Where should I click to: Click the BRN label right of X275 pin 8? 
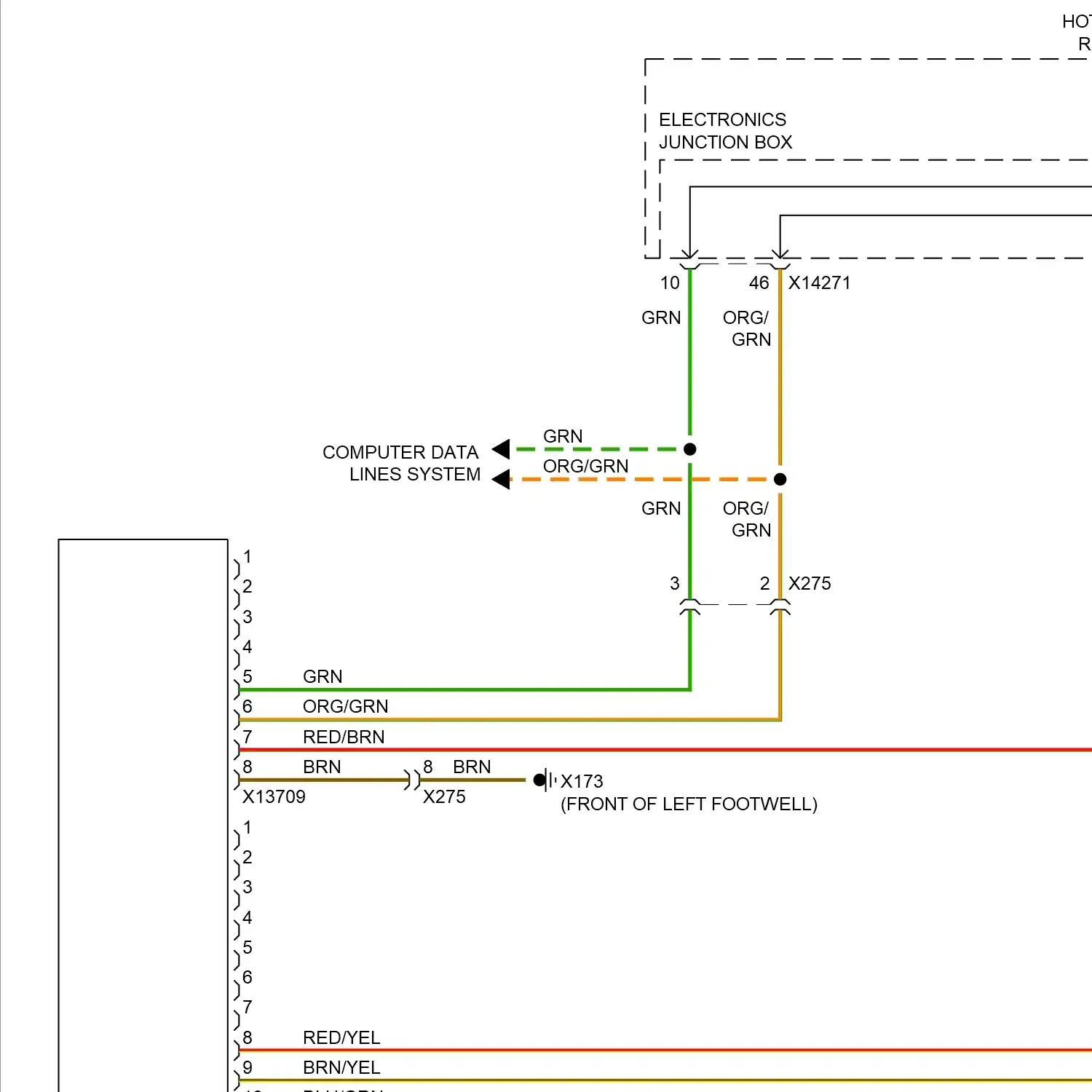tap(472, 767)
